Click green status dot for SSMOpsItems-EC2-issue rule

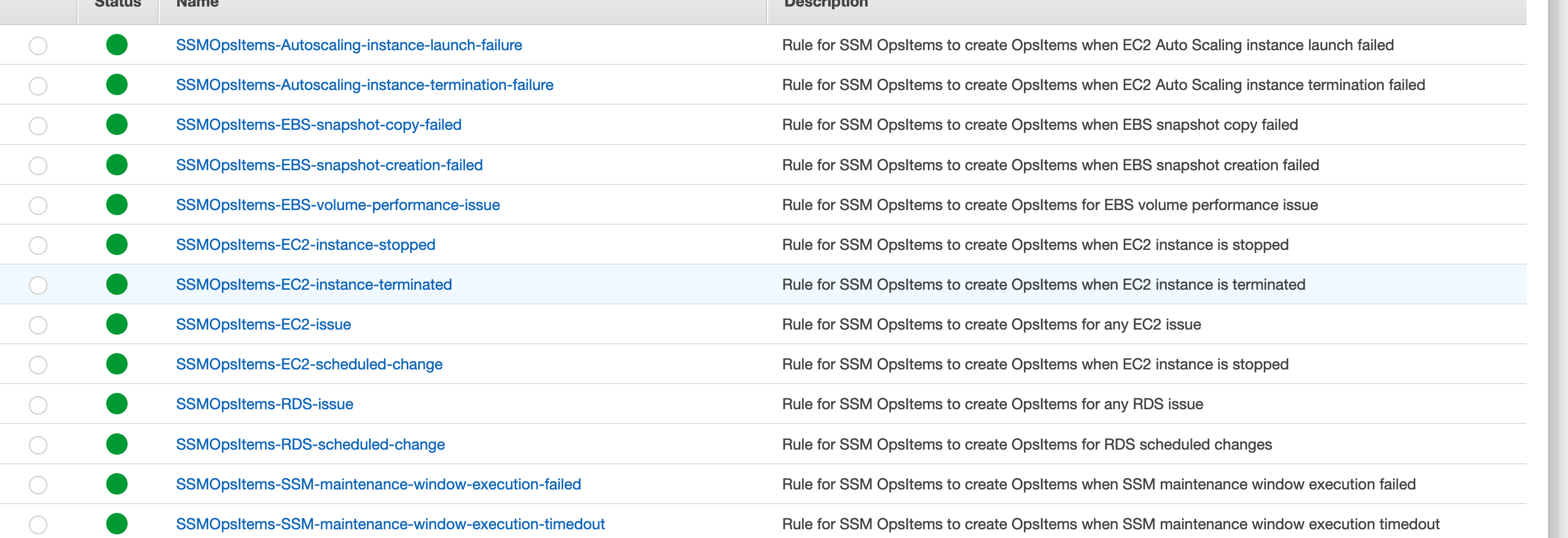[117, 324]
